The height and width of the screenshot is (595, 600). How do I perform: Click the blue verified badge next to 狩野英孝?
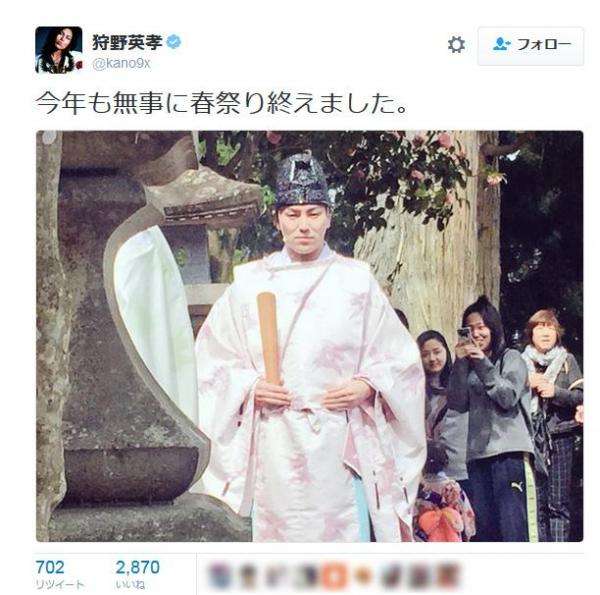click(x=174, y=42)
